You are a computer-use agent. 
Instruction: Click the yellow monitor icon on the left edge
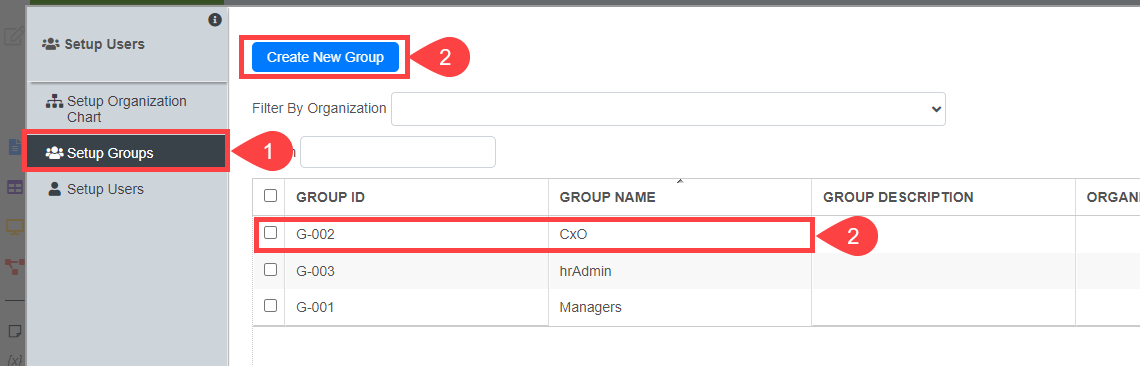click(15, 227)
